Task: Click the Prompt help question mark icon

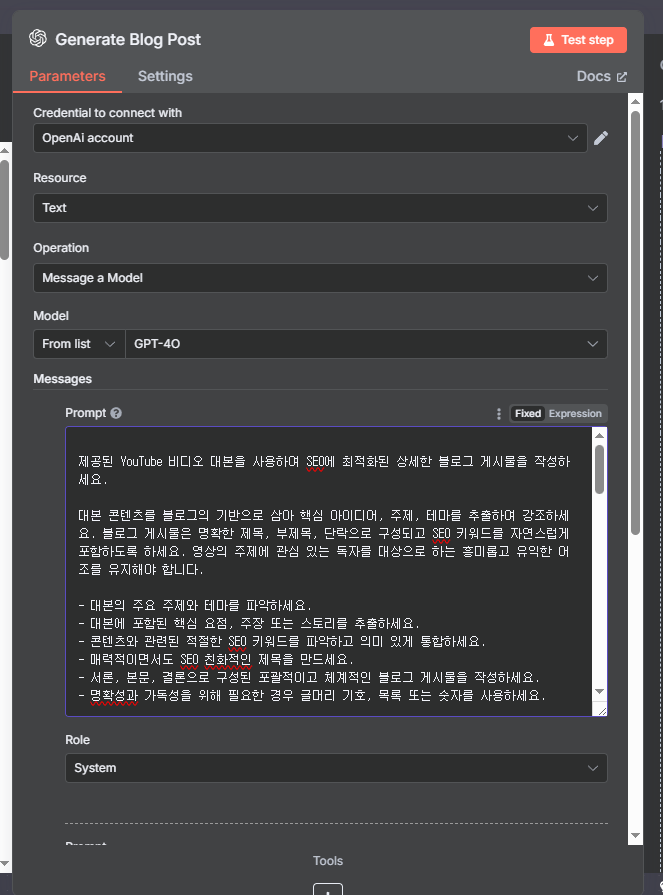Action: [x=116, y=413]
